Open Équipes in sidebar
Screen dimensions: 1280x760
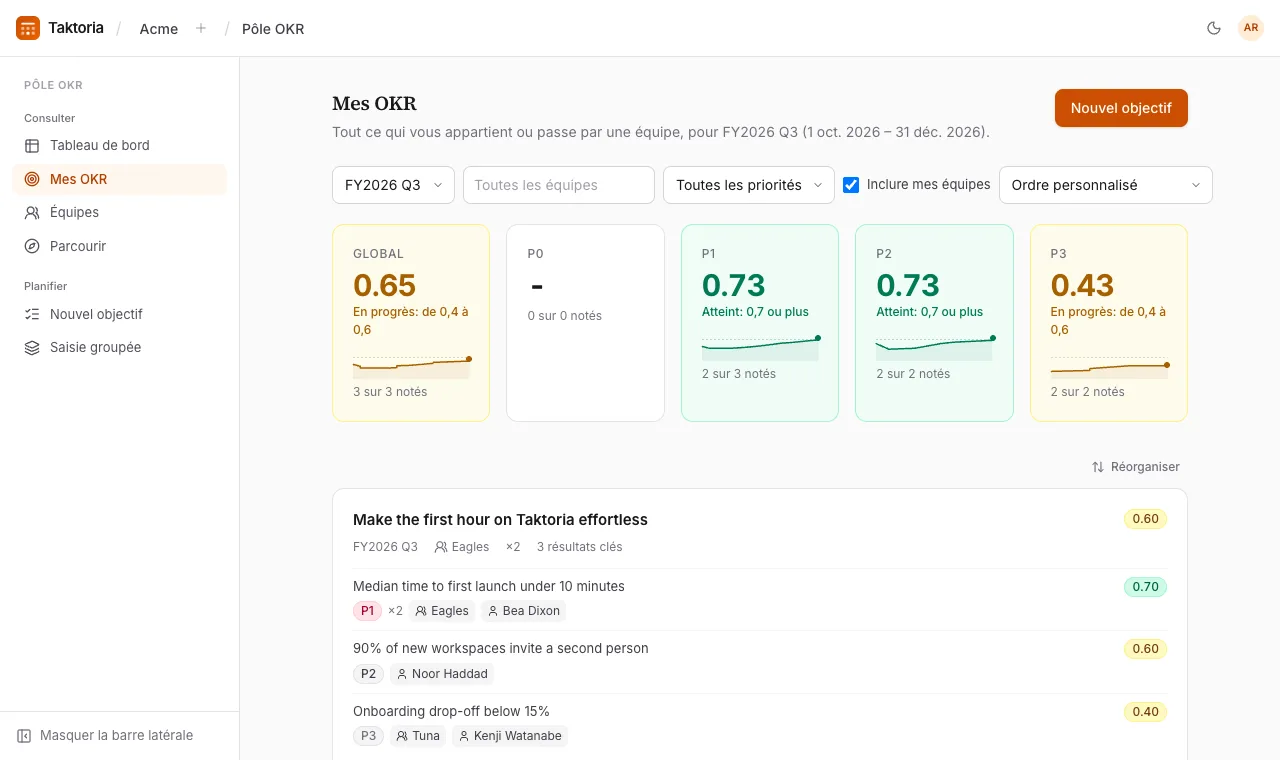[119, 212]
